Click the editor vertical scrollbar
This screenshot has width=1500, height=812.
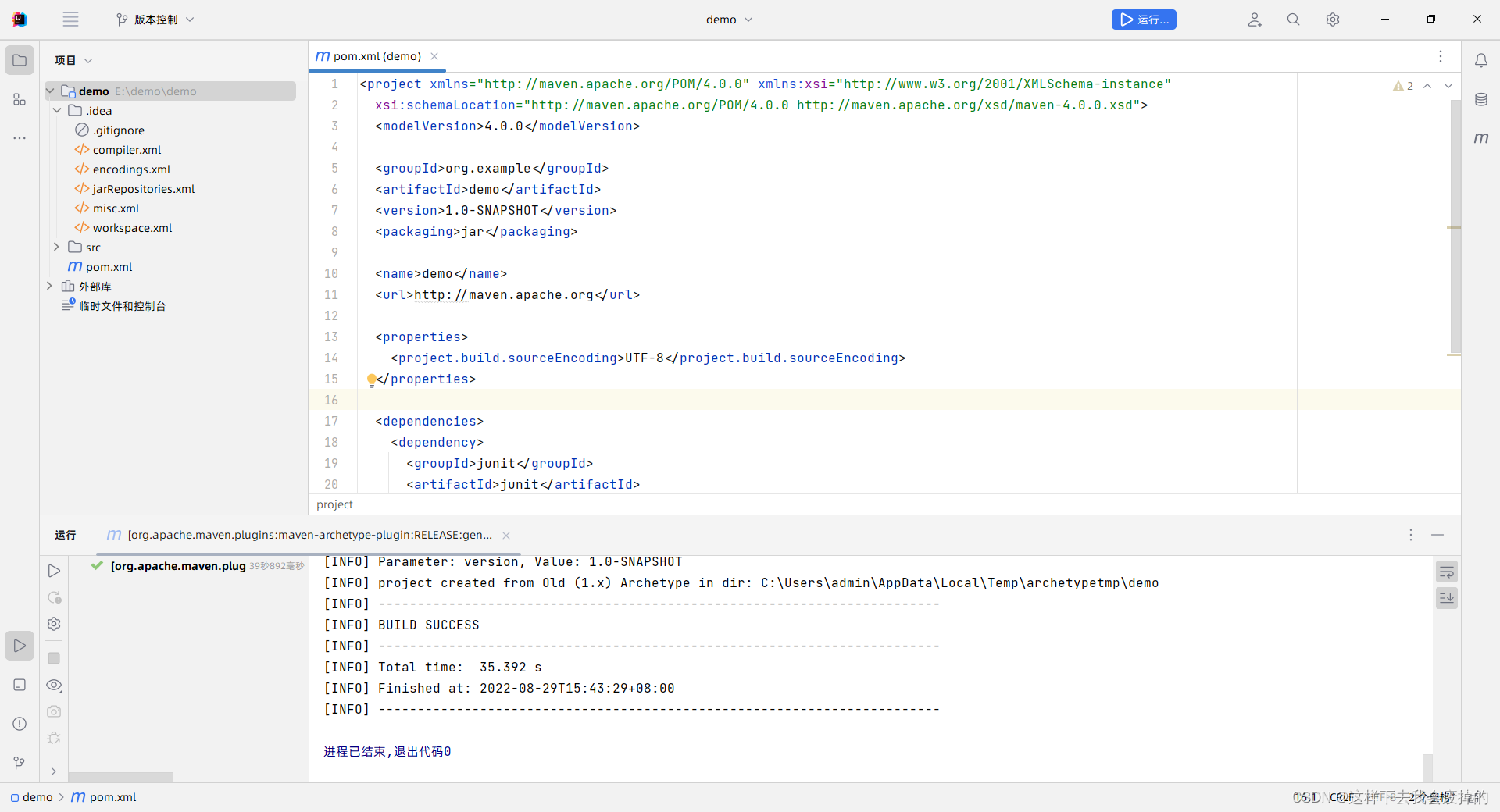click(x=1455, y=226)
